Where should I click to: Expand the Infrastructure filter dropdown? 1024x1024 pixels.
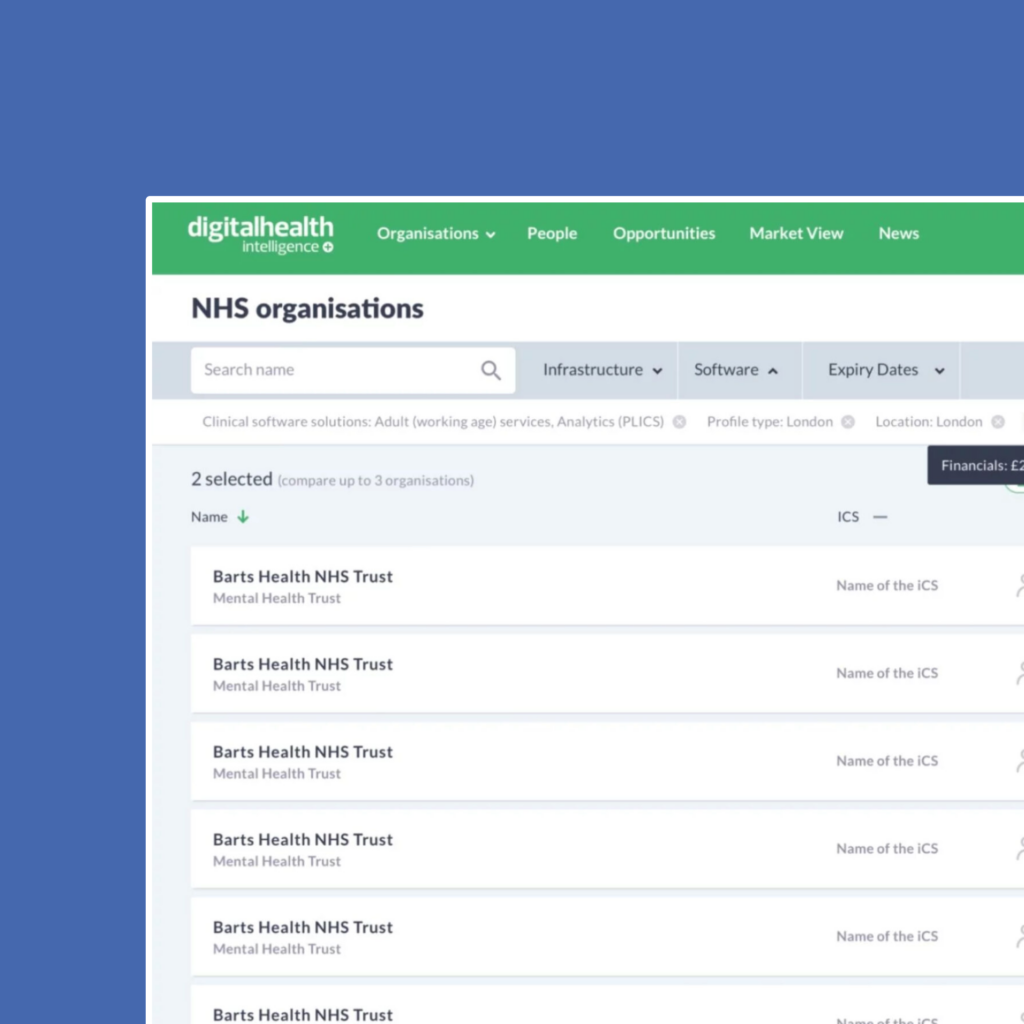pos(603,370)
